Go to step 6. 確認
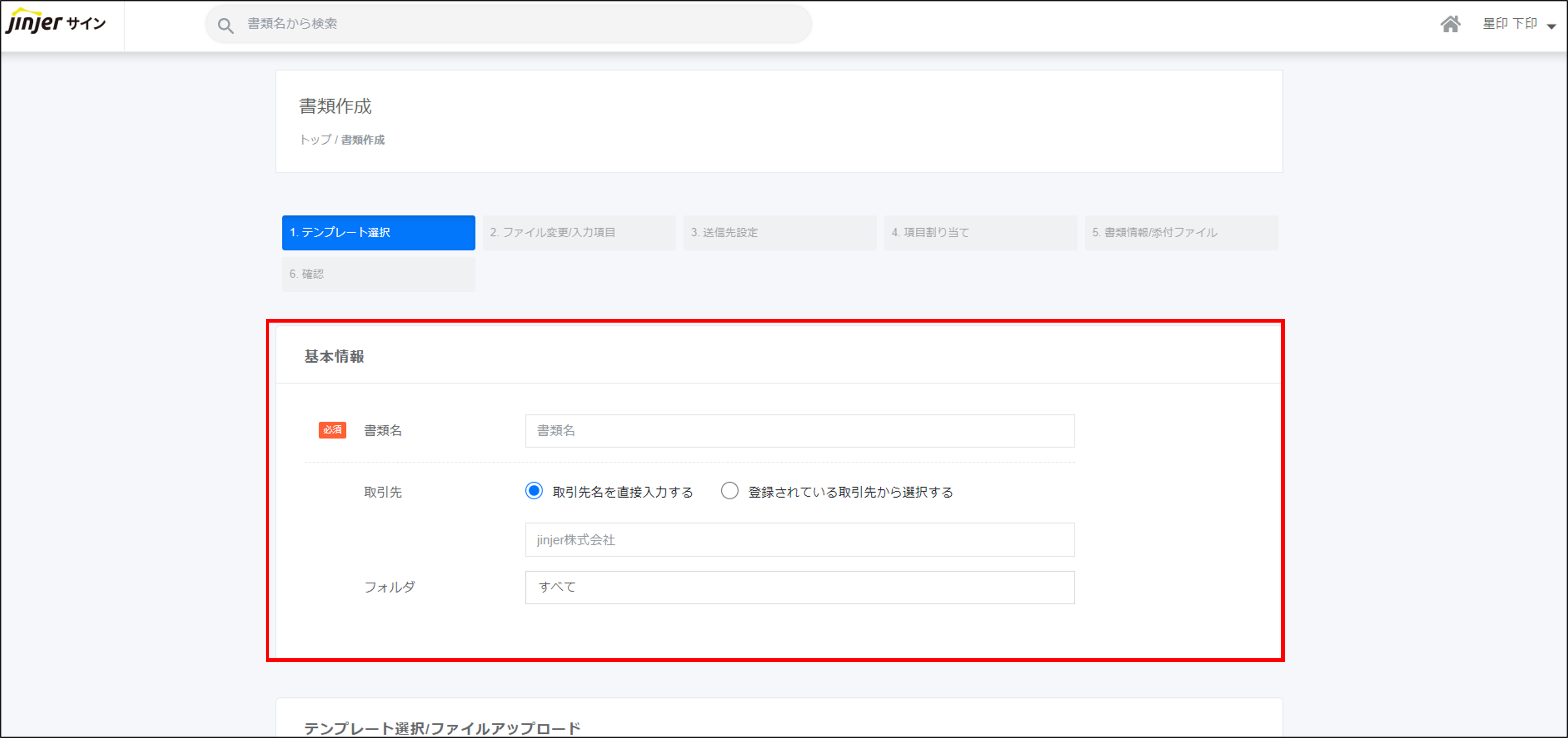 click(x=378, y=274)
